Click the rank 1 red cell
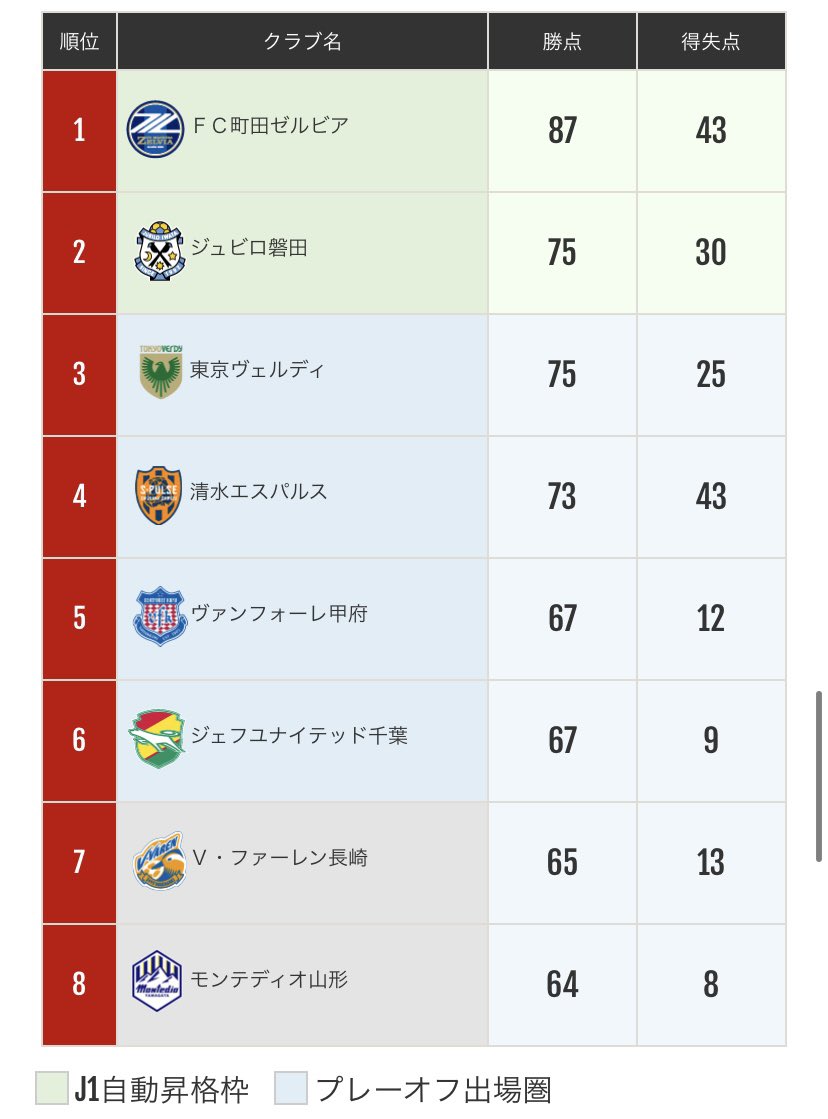828x1119 pixels. click(79, 131)
